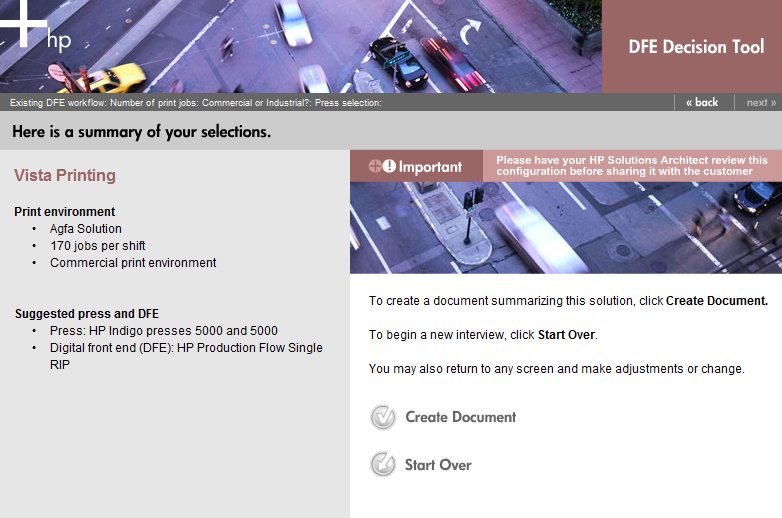This screenshot has width=782, height=518.
Task: Click the Create Document checkmark icon
Action: pyautogui.click(x=383, y=417)
